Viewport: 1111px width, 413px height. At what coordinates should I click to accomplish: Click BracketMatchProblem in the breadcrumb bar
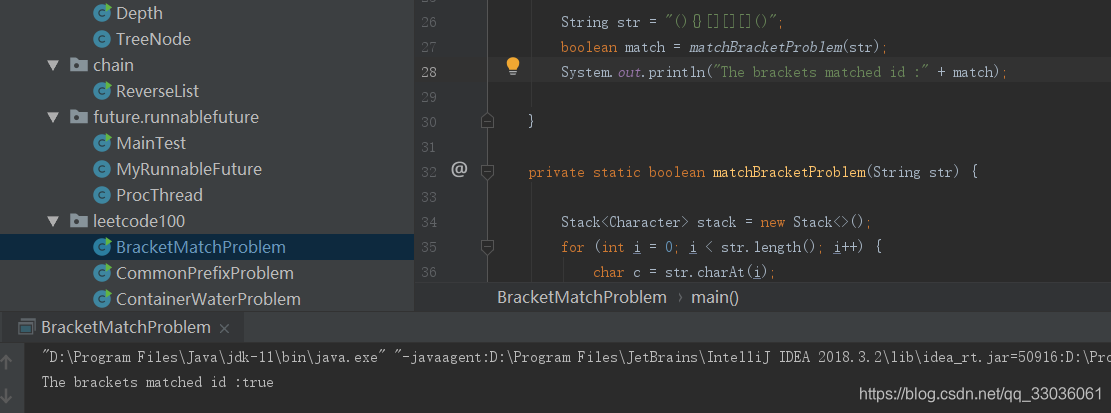point(582,298)
